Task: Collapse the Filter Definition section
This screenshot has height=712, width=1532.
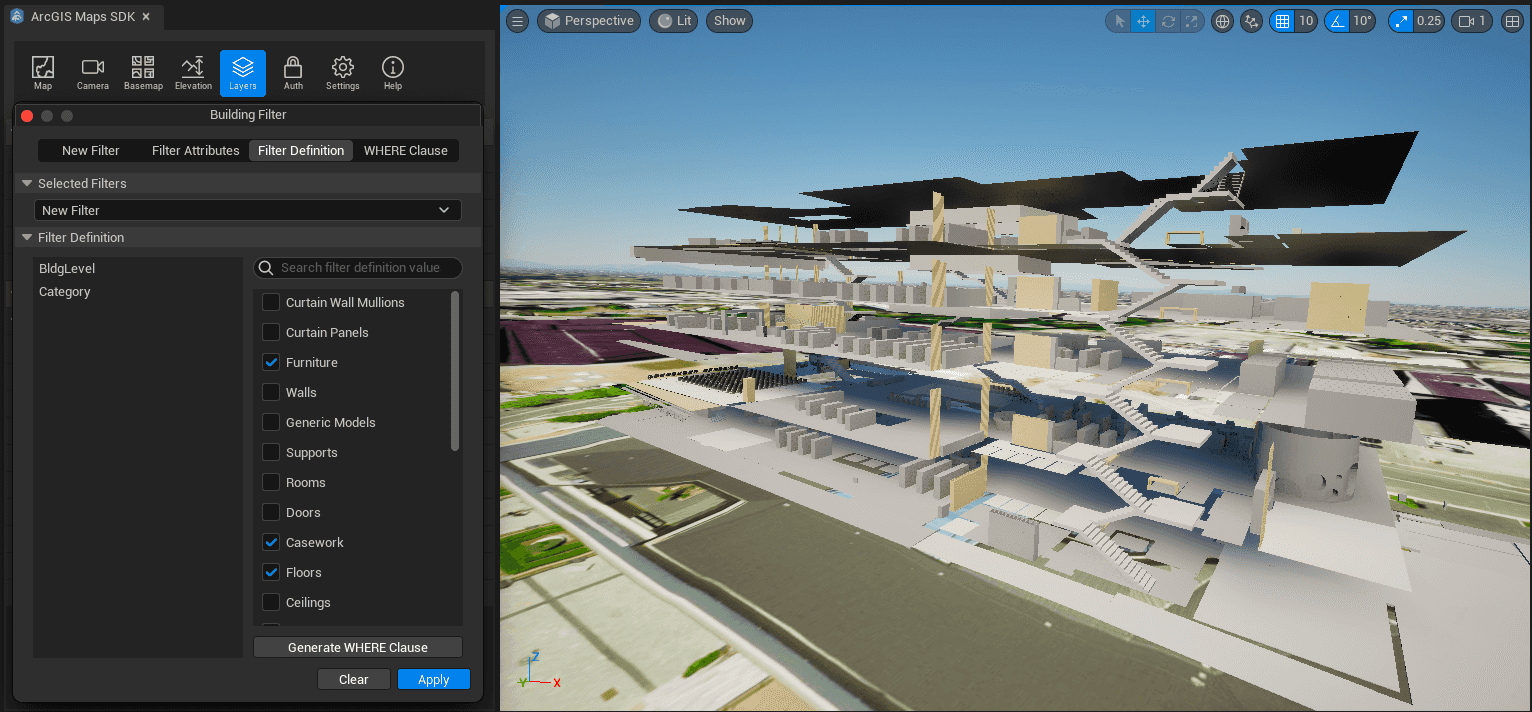Action: pyautogui.click(x=25, y=237)
